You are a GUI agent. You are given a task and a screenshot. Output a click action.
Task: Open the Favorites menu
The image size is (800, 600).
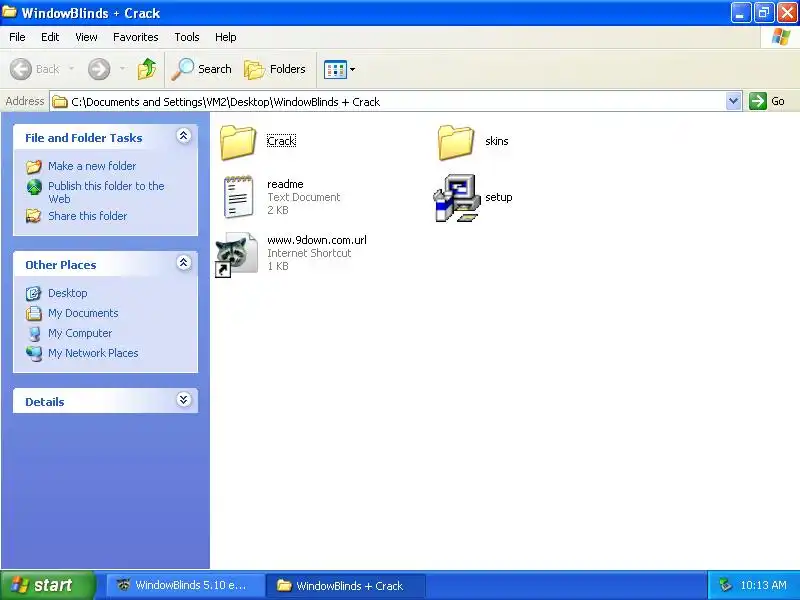coord(136,37)
